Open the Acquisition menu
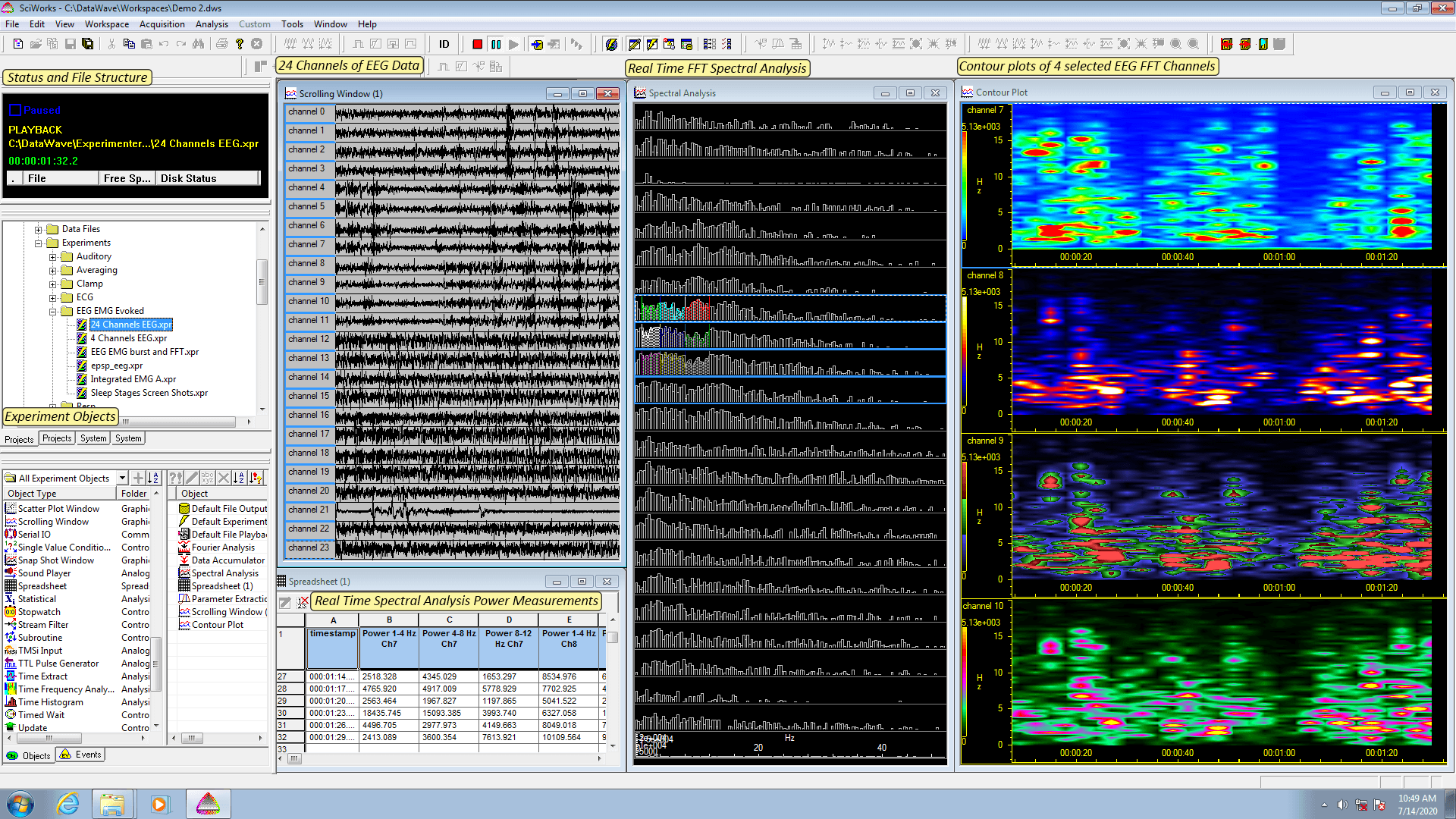Image resolution: width=1456 pixels, height=819 pixels. tap(162, 24)
